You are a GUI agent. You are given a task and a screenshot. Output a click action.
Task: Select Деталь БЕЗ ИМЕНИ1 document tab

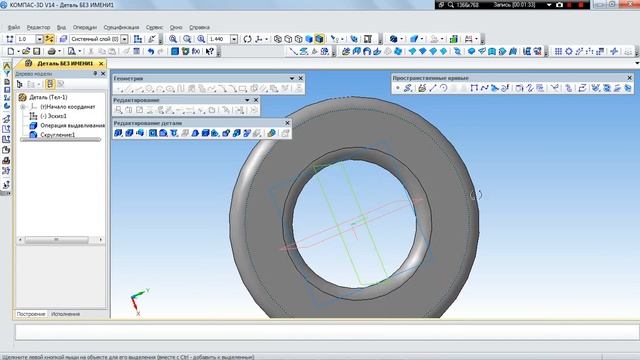pos(60,64)
